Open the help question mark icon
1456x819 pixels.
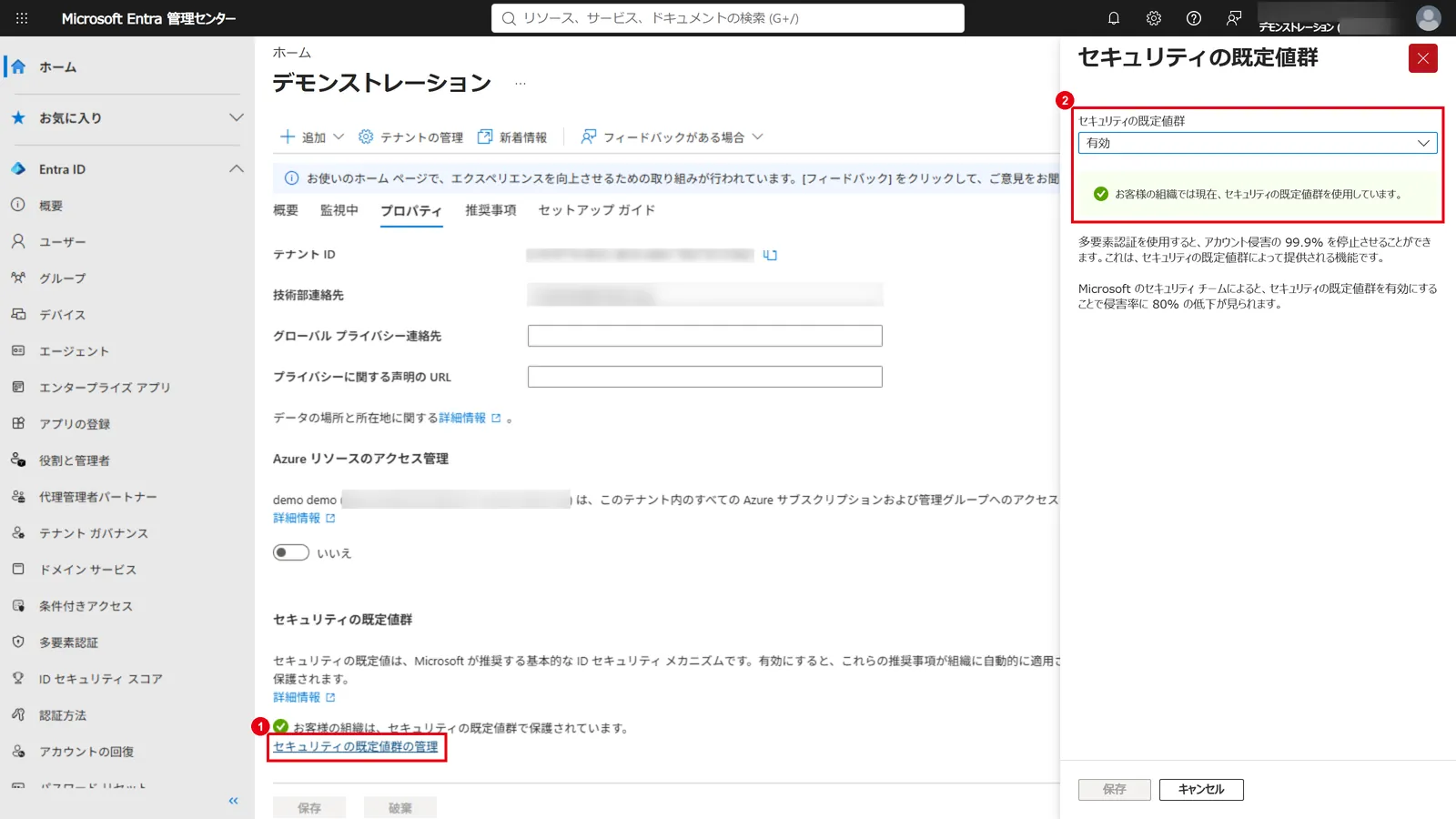[x=1194, y=18]
